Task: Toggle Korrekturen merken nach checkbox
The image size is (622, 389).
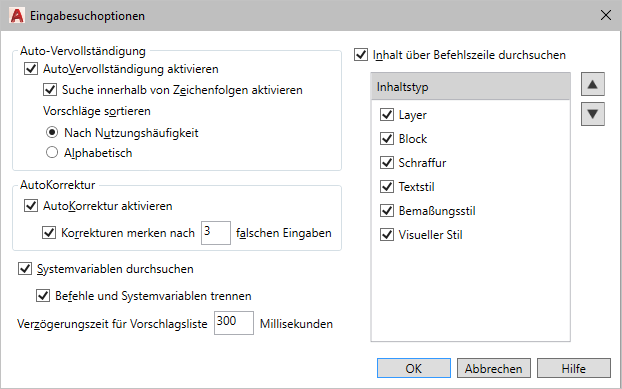Action: point(49,232)
